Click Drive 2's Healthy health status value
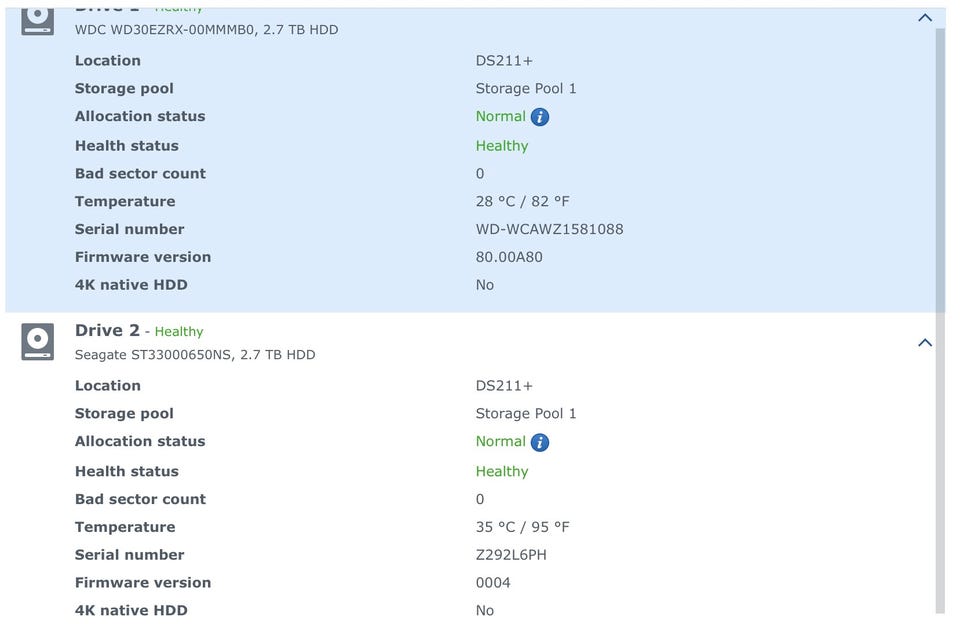960x624 pixels. [501, 471]
